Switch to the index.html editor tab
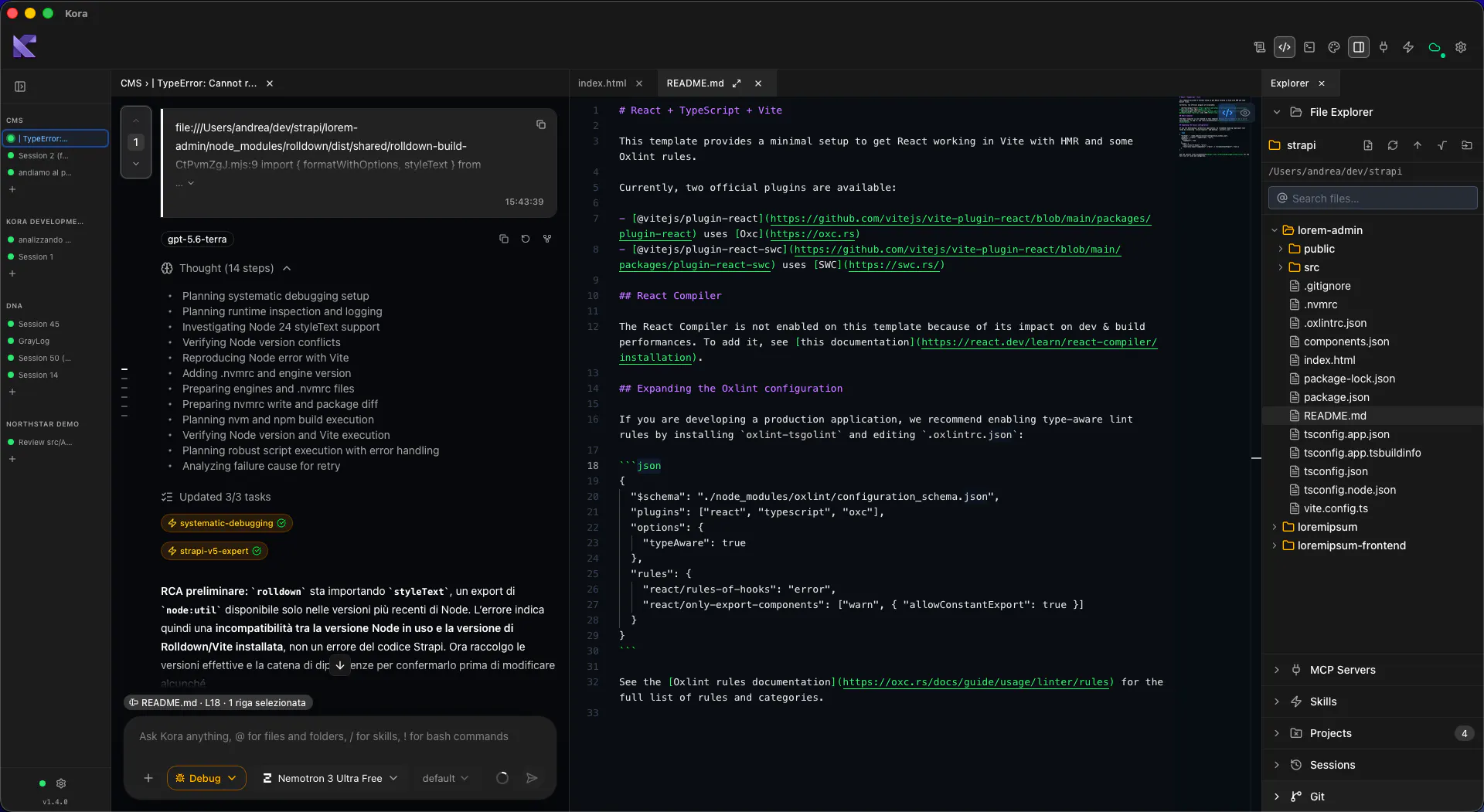The width and height of the screenshot is (1484, 812). (602, 83)
